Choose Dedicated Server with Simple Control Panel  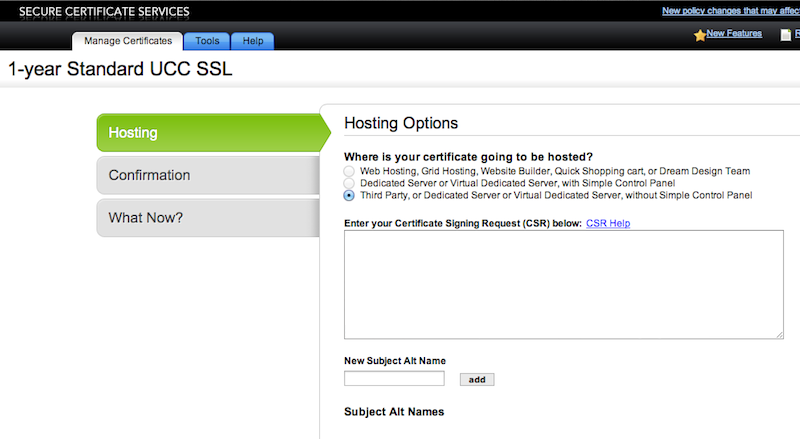click(x=349, y=183)
